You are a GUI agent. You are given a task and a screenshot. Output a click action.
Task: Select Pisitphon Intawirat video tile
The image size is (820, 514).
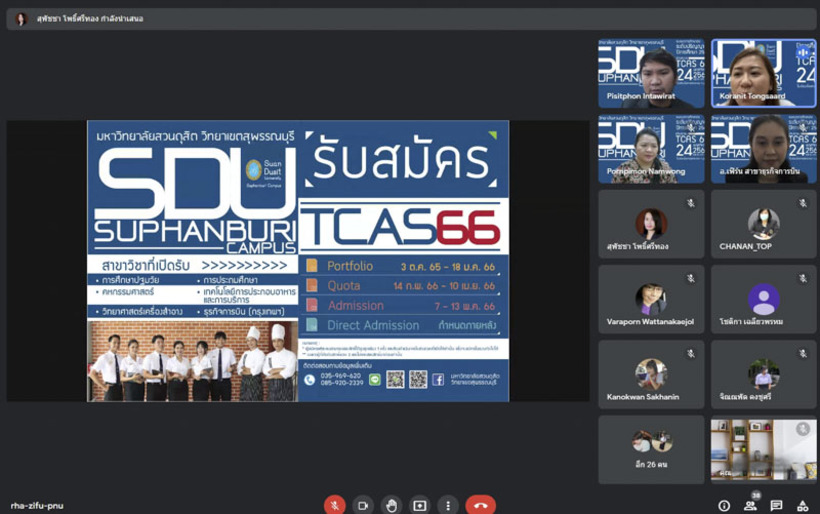[x=651, y=73]
